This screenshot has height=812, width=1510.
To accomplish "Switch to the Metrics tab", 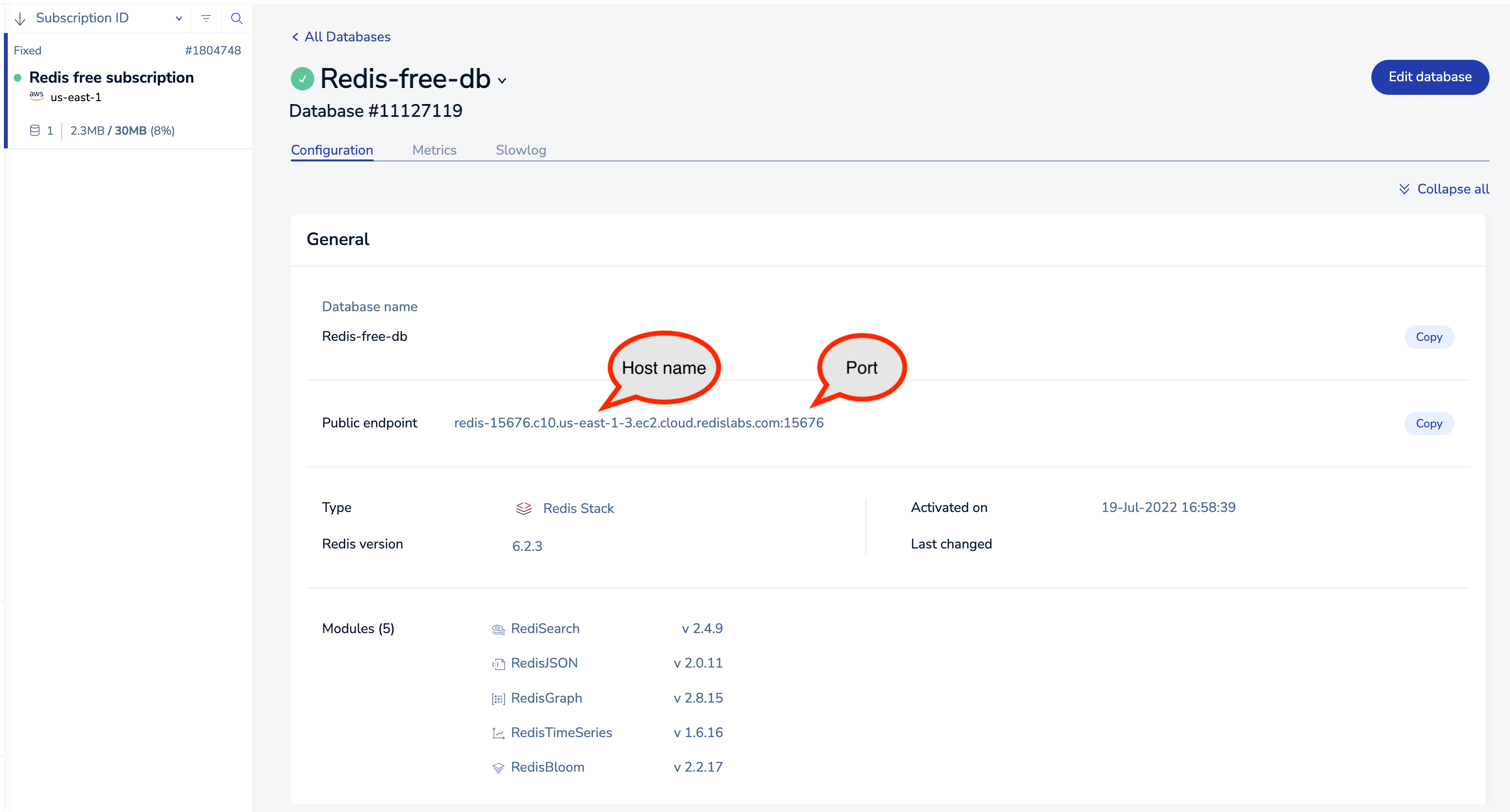I will (x=434, y=150).
